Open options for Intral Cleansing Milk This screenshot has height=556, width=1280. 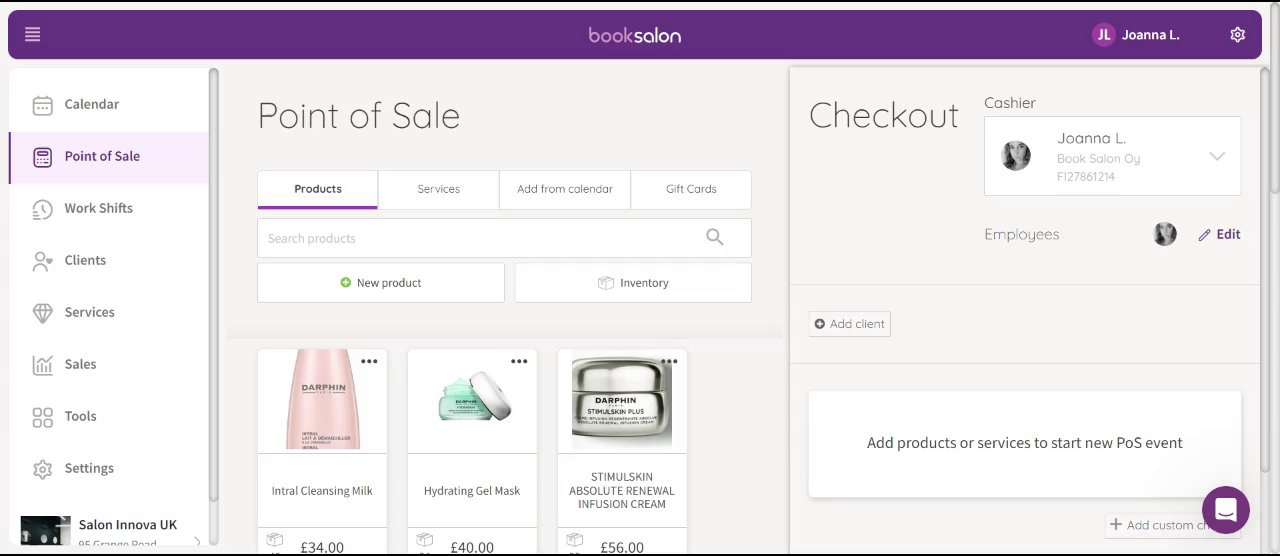(x=369, y=362)
